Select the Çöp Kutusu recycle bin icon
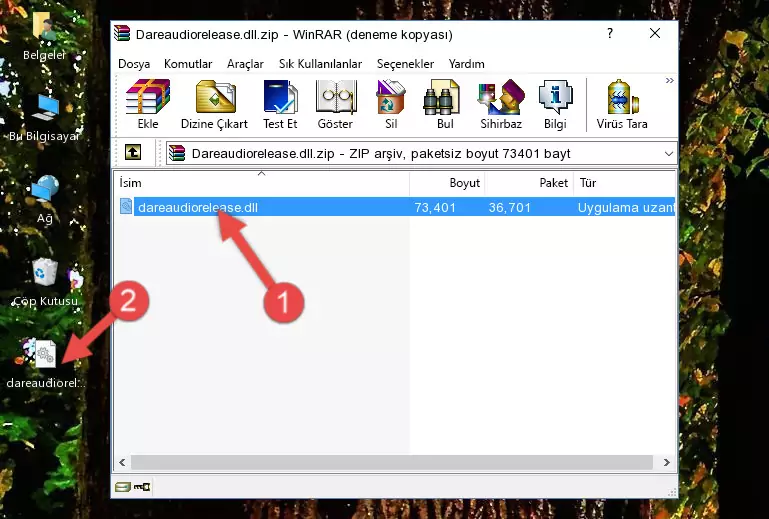The image size is (769, 519). pos(45,282)
